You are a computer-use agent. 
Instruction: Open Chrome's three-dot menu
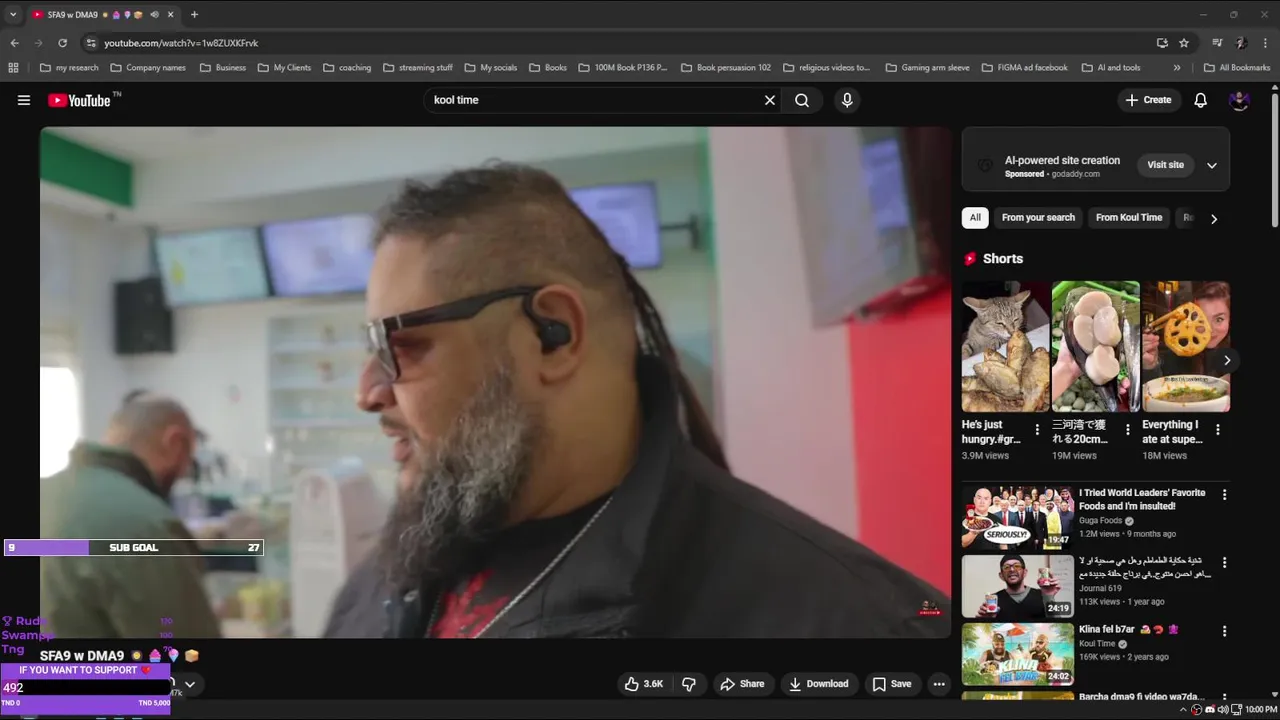(x=1266, y=43)
